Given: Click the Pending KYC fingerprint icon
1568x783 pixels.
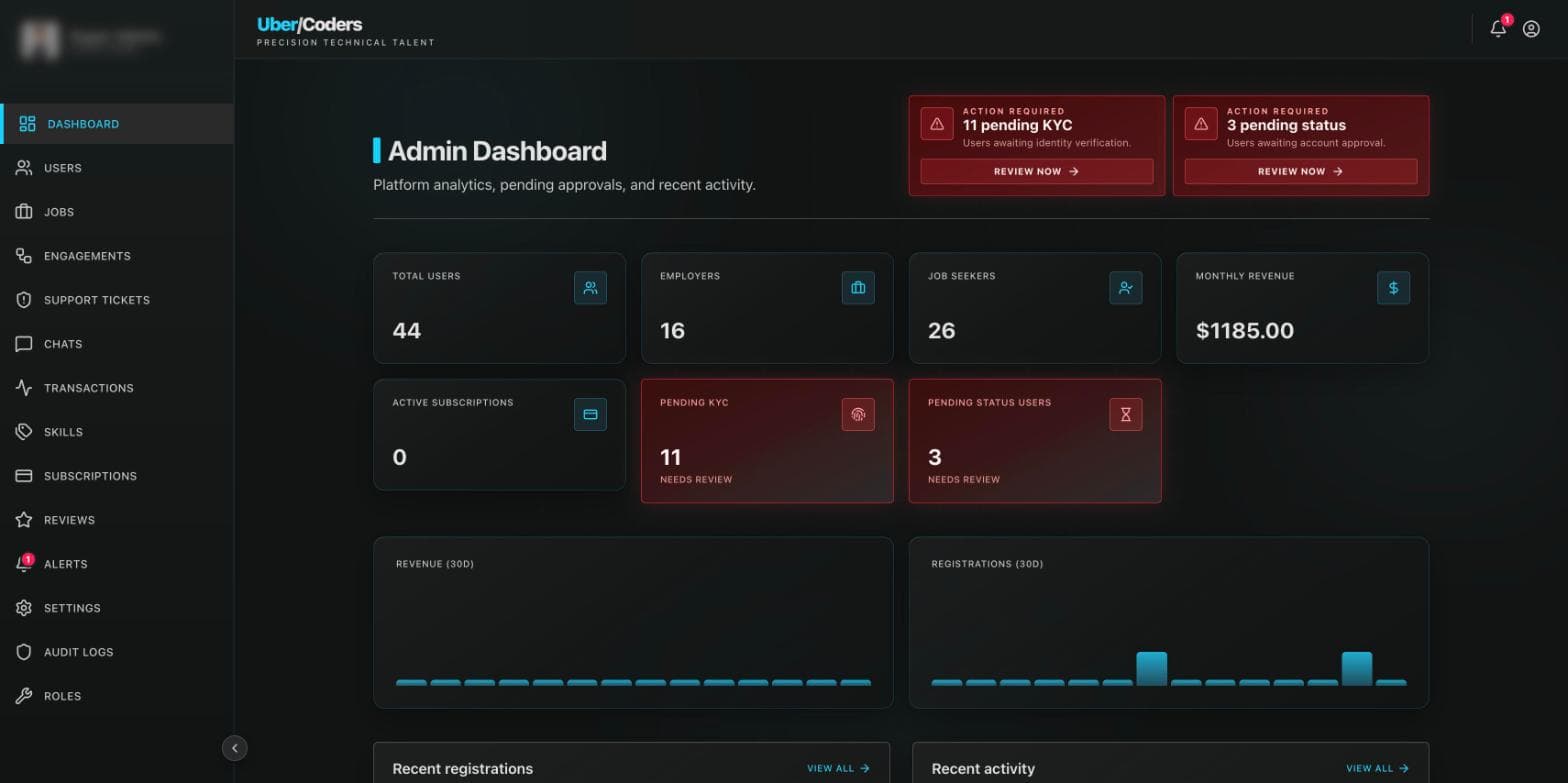Looking at the screenshot, I should (858, 414).
